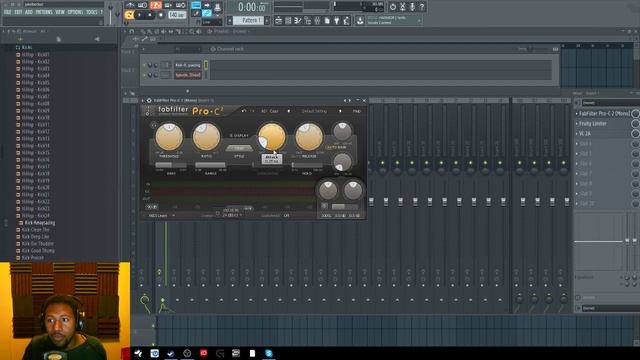
Task: Click the Copy button in Pro-C 2
Action: [274, 111]
